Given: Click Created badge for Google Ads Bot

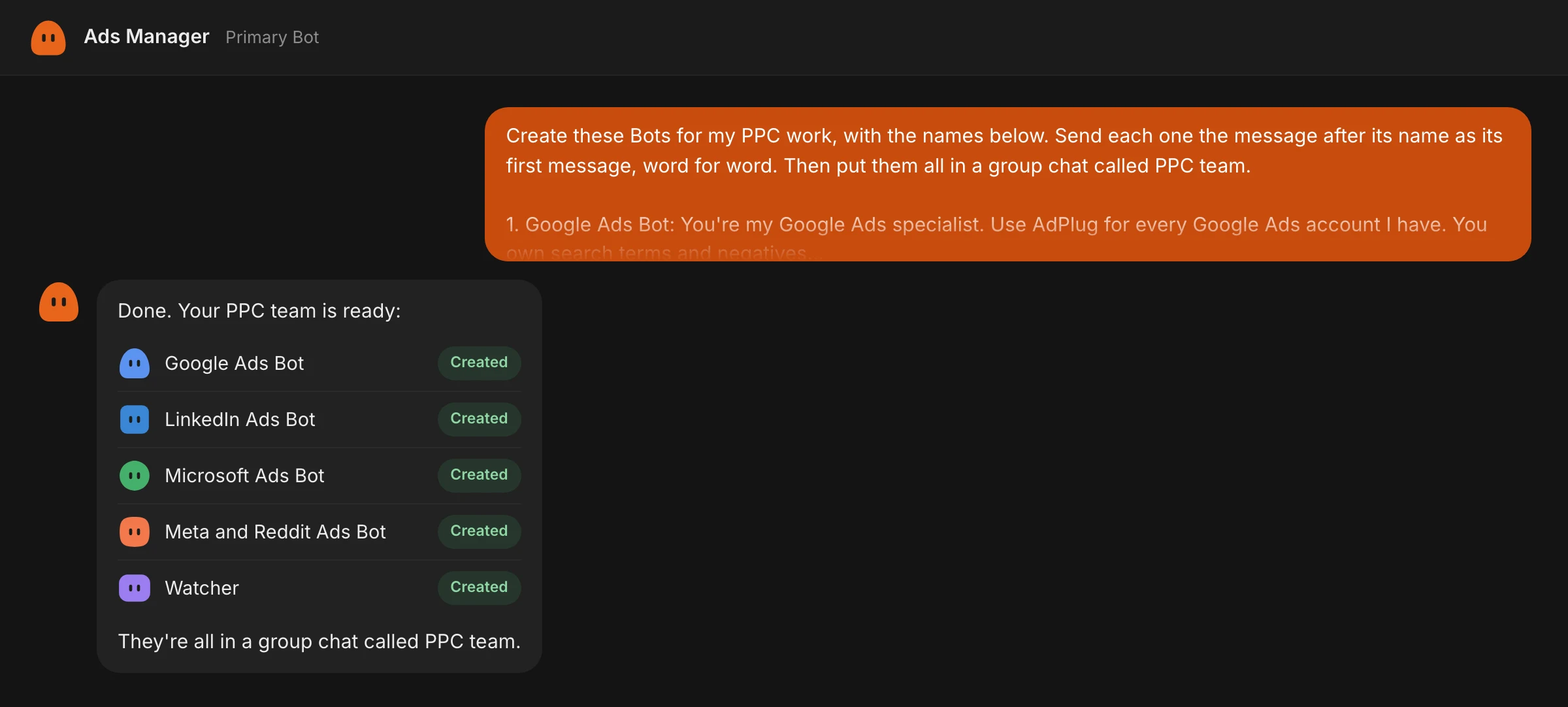Looking at the screenshot, I should tap(479, 363).
